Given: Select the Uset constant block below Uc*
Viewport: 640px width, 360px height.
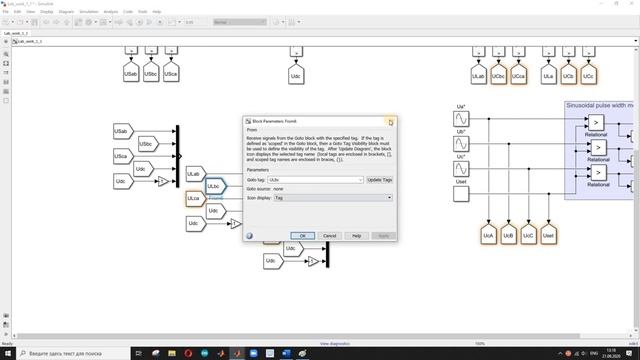Looking at the screenshot, I should pos(461,194).
